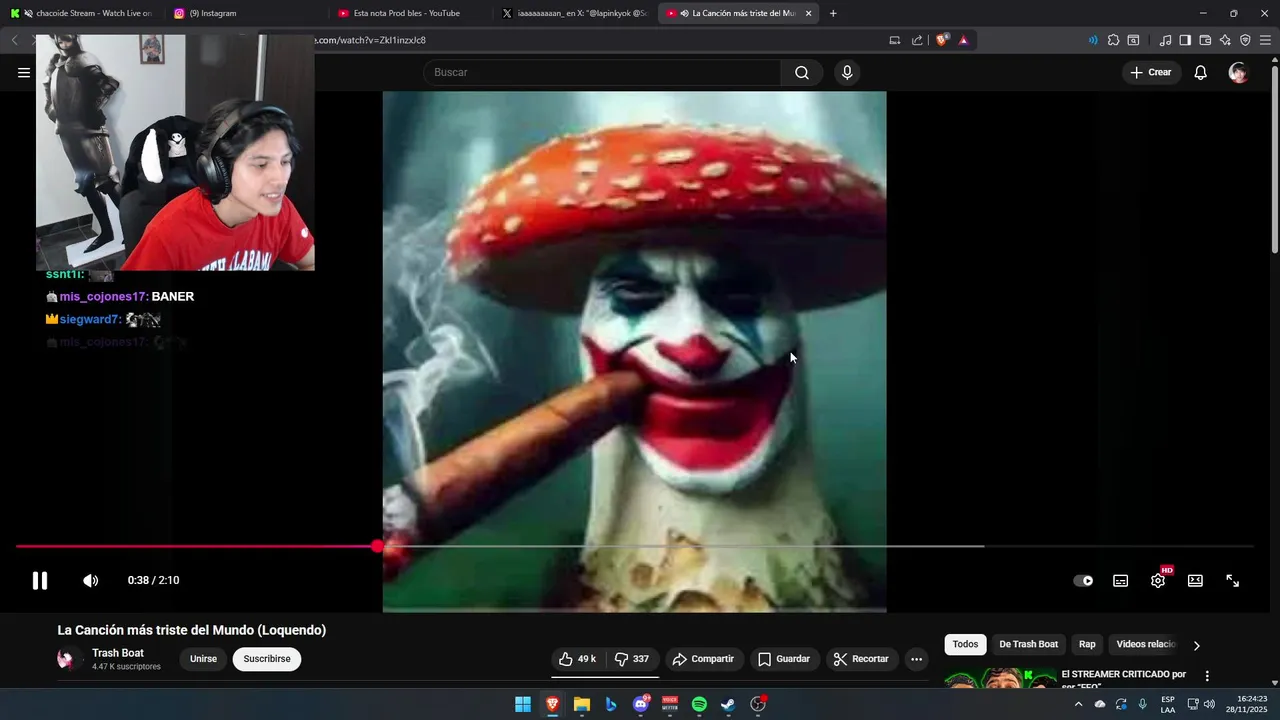Image resolution: width=1280 pixels, height=720 pixels.
Task: Switch to chacoide Stream browser tab
Action: [82, 13]
